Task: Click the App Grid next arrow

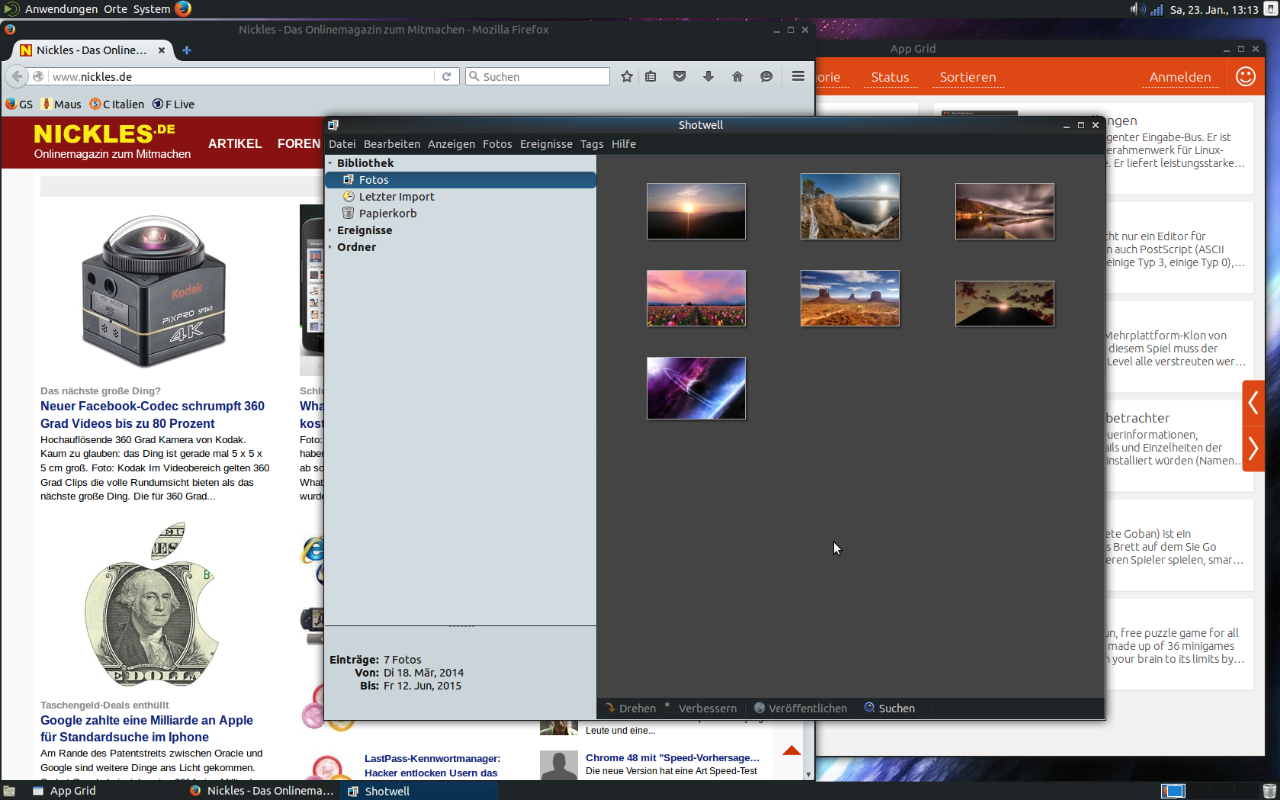Action: (x=1254, y=449)
